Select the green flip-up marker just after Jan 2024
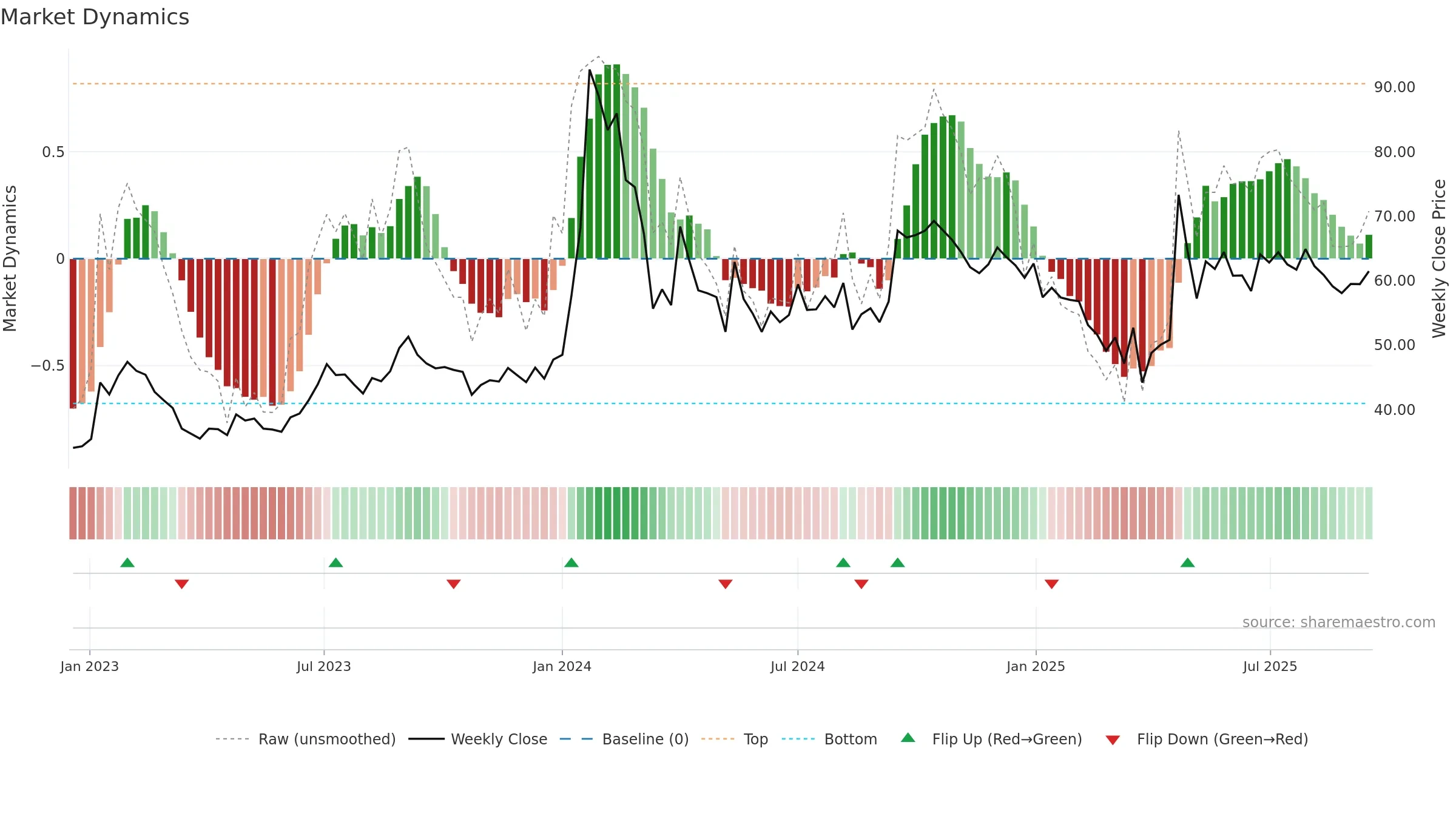 pos(571,562)
